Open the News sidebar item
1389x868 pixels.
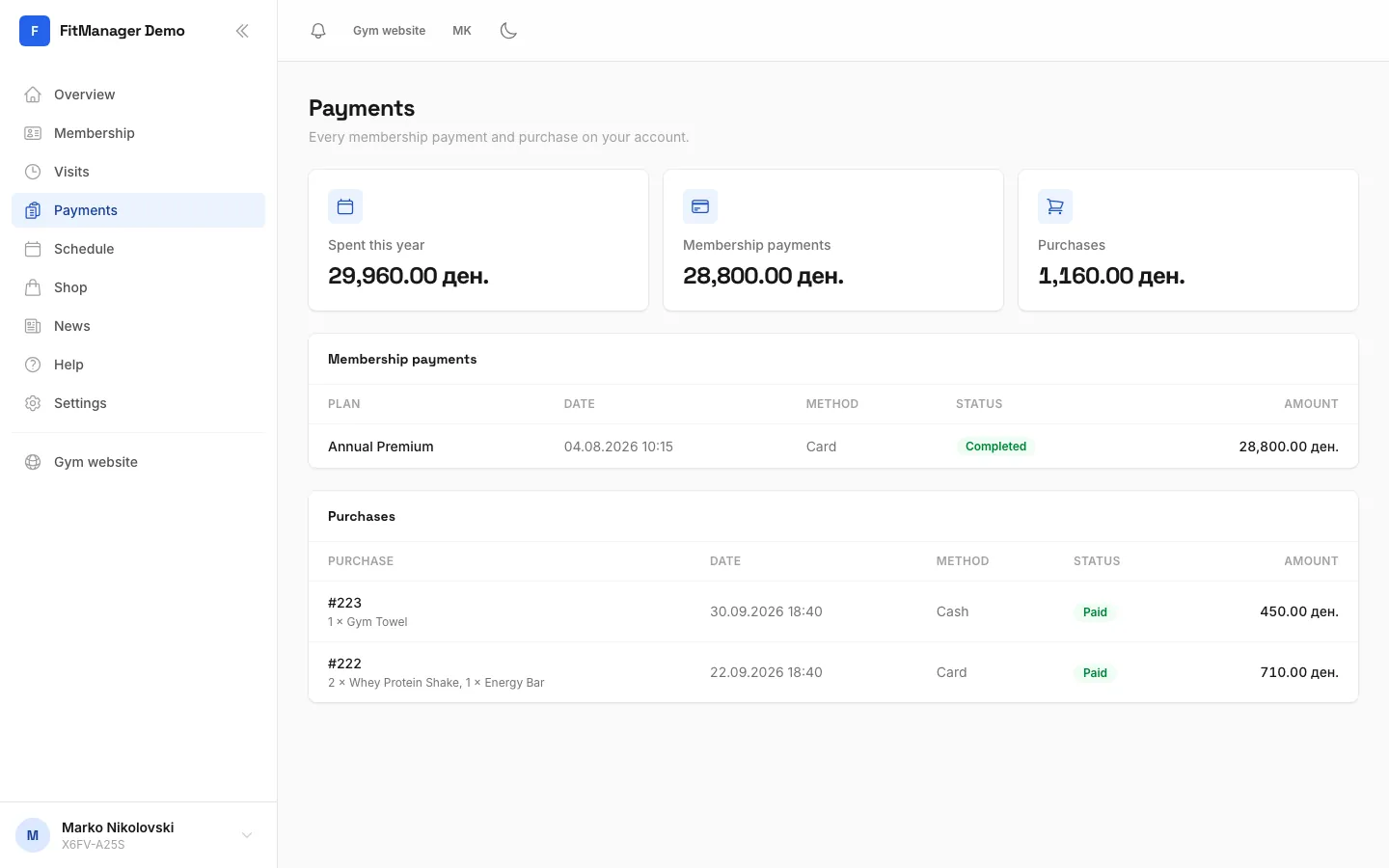(138, 326)
